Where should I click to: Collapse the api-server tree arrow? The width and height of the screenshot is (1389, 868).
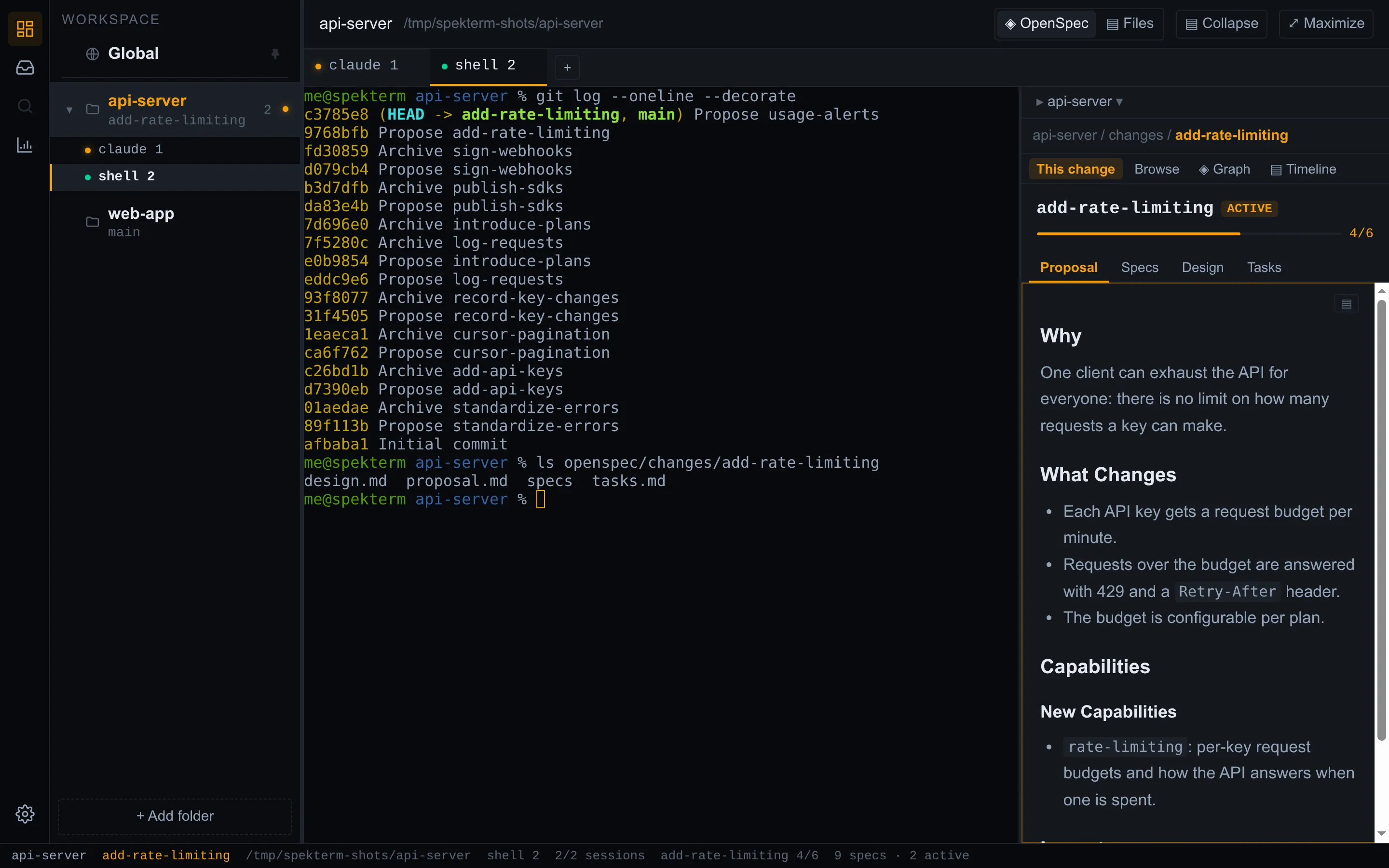point(69,109)
